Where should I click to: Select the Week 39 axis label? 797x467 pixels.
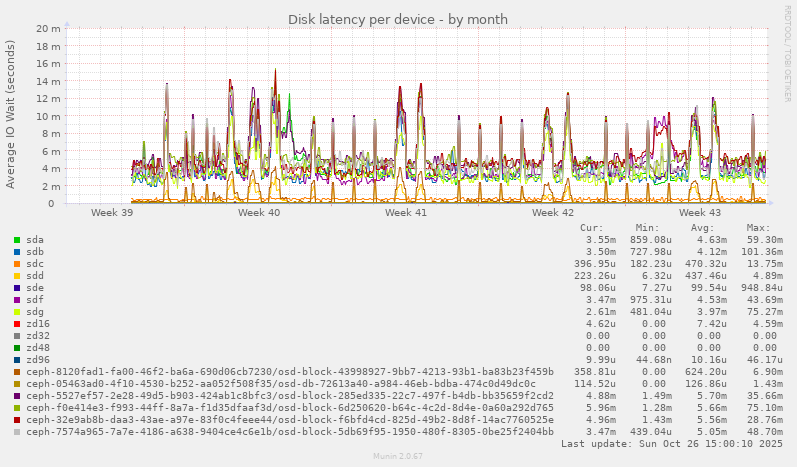click(x=112, y=213)
